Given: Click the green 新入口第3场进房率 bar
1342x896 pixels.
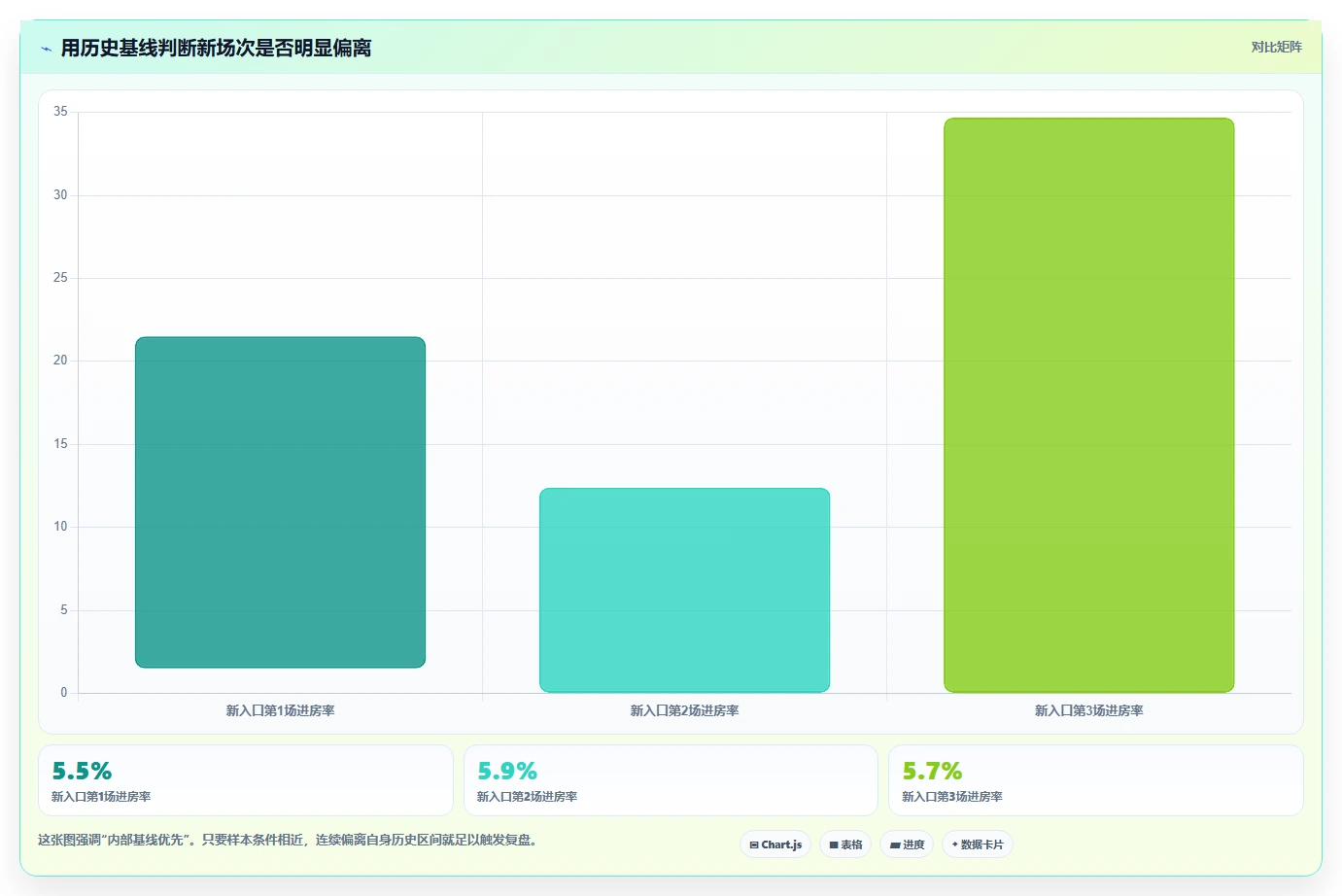Looking at the screenshot, I should 1089,405.
